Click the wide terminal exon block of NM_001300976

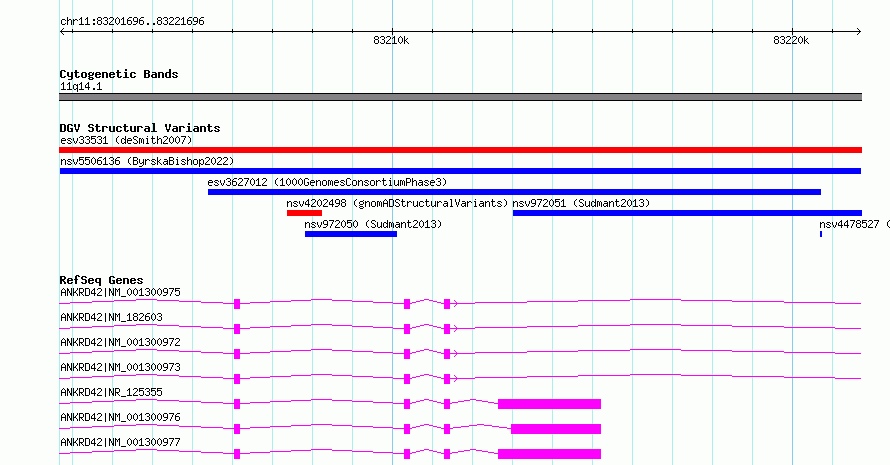556,429
